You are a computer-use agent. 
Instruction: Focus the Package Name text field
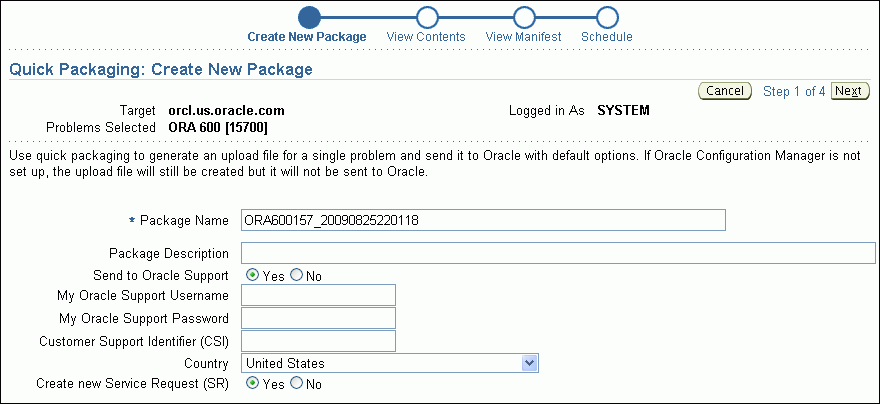point(482,220)
